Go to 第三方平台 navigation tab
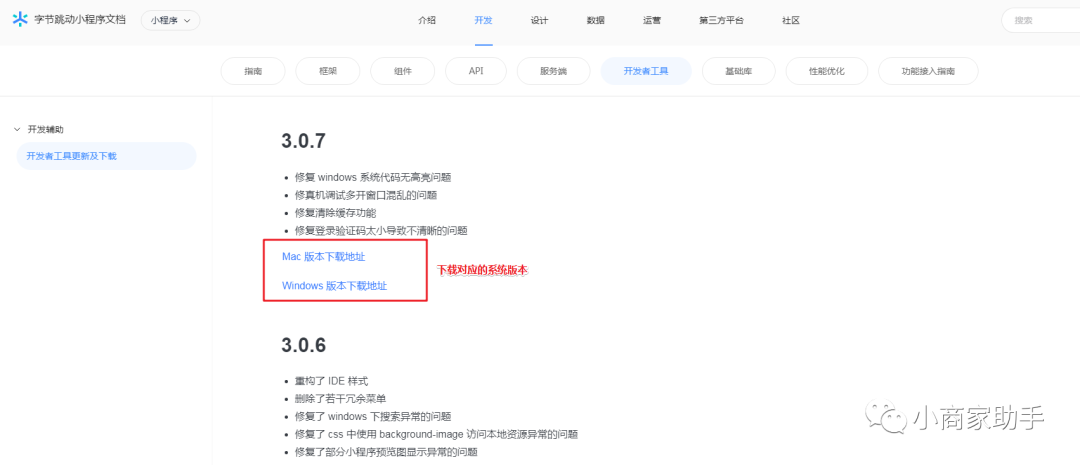 (721, 21)
